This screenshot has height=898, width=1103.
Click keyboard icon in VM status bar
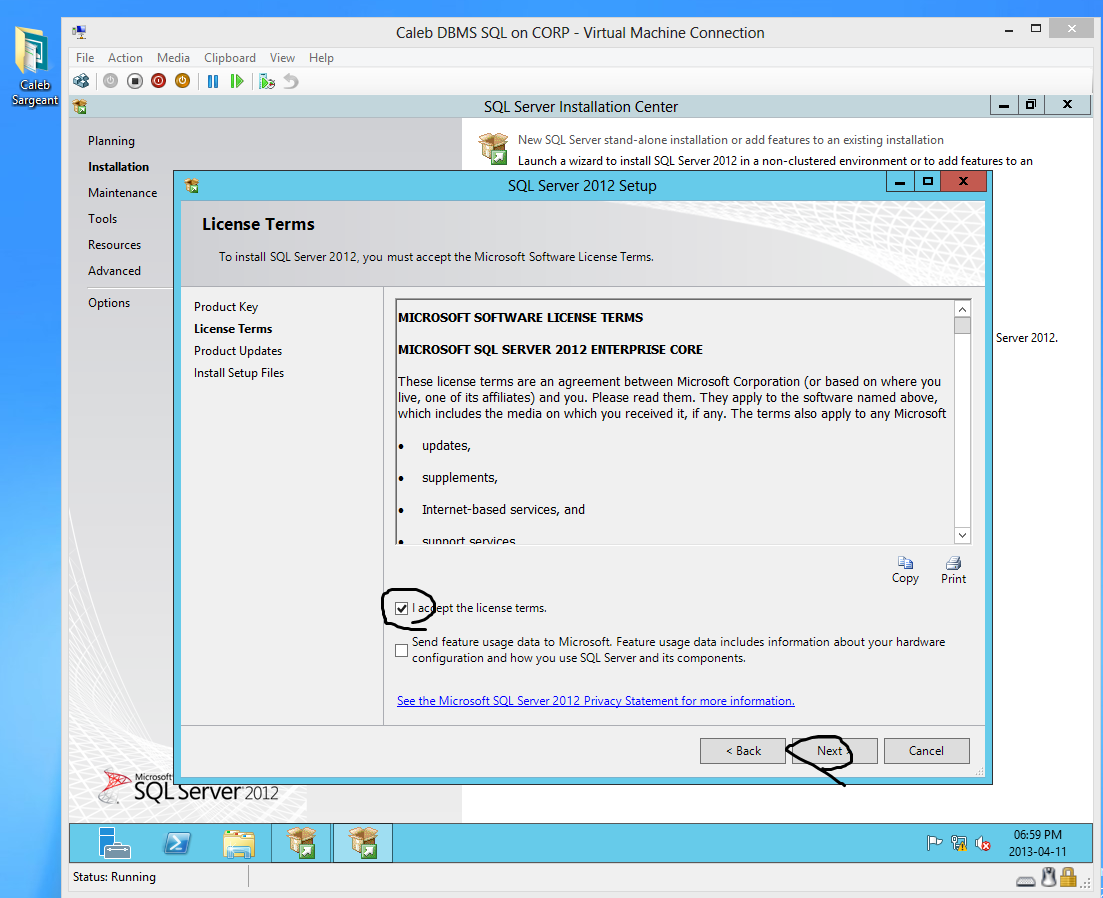point(1026,881)
